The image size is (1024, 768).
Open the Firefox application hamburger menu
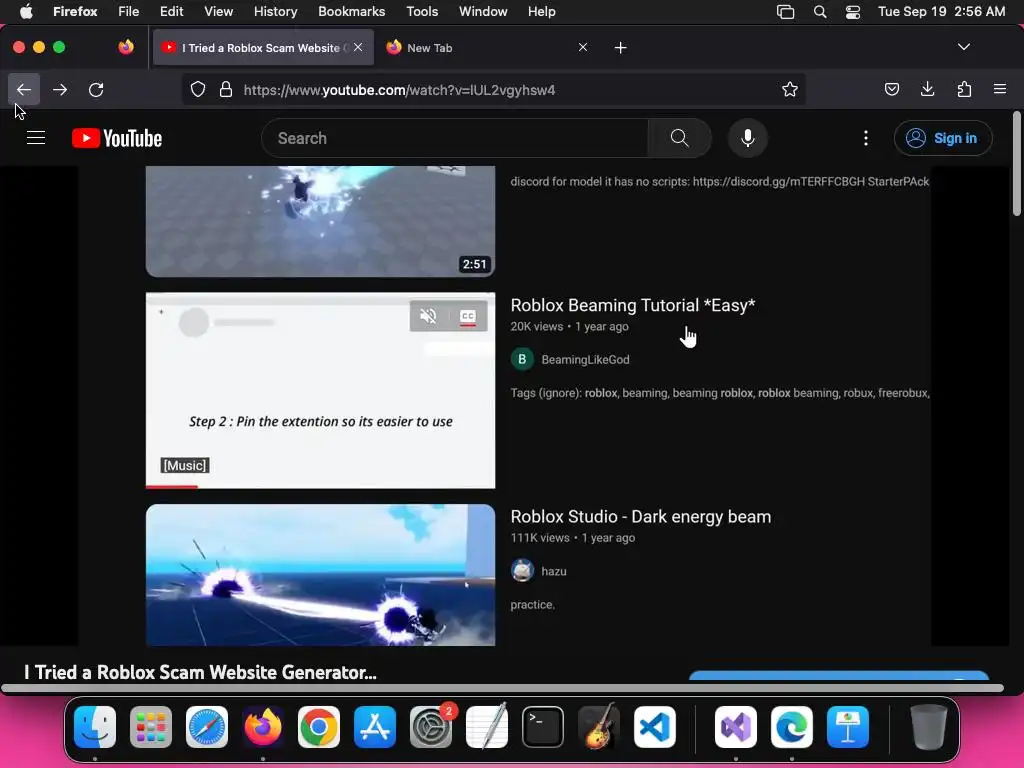pyautogui.click(x=1000, y=89)
